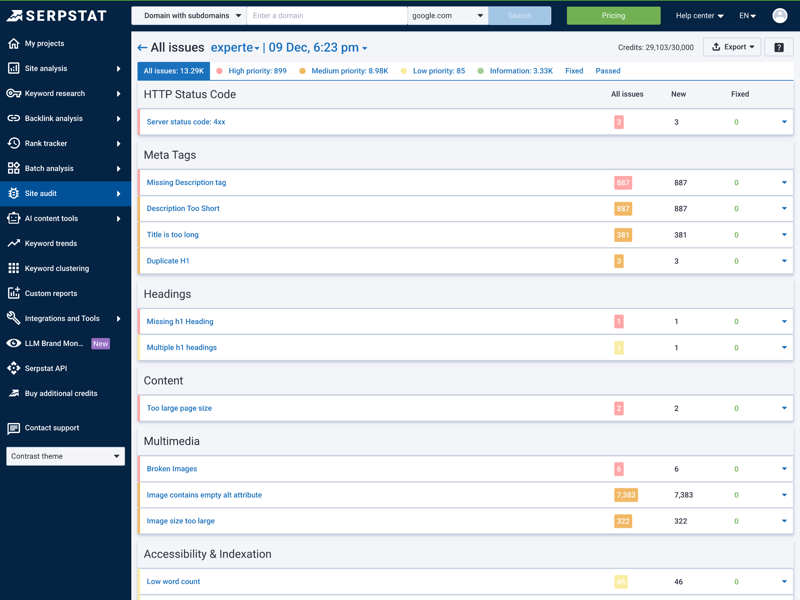Open the google.com search engine dropdown

[x=447, y=16]
